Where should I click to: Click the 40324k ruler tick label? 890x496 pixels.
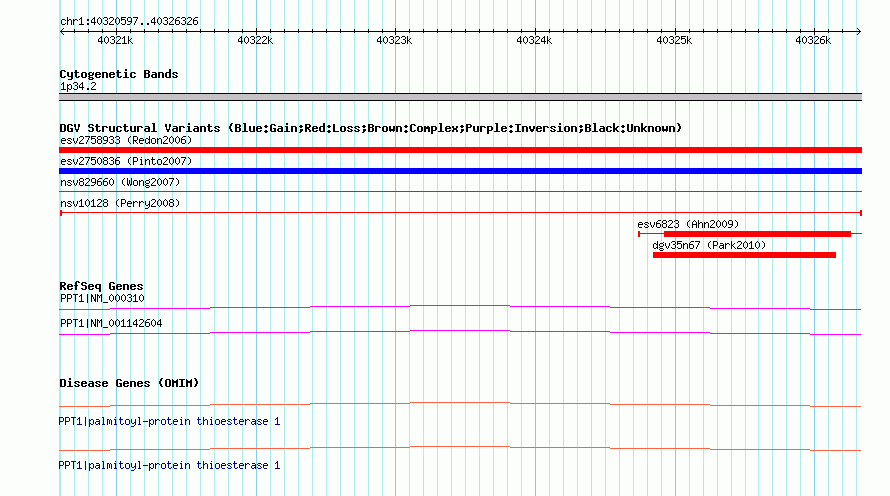tap(534, 40)
